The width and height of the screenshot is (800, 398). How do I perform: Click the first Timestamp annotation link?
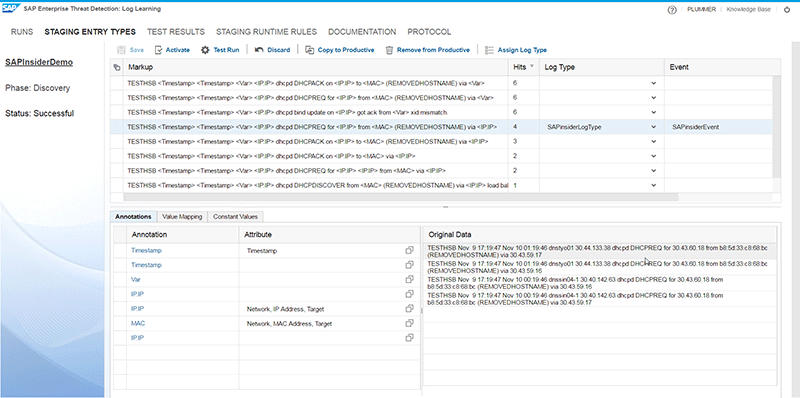pyautogui.click(x=146, y=251)
